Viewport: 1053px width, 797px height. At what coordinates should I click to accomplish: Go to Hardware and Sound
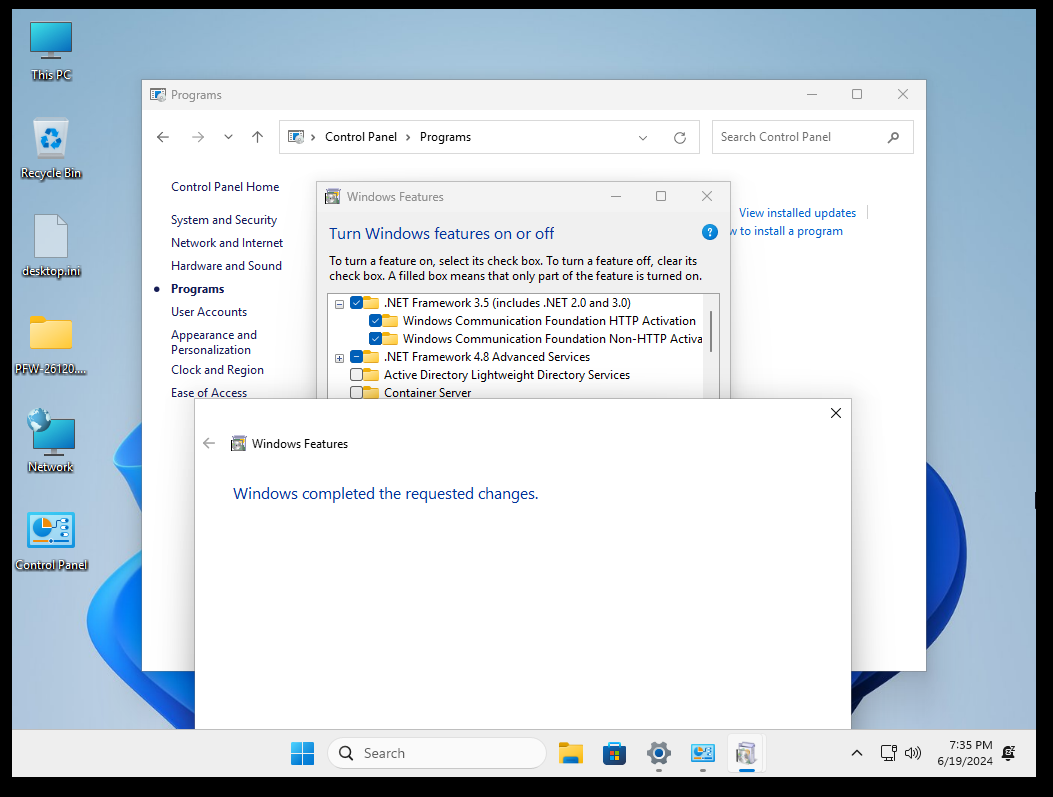pos(226,265)
